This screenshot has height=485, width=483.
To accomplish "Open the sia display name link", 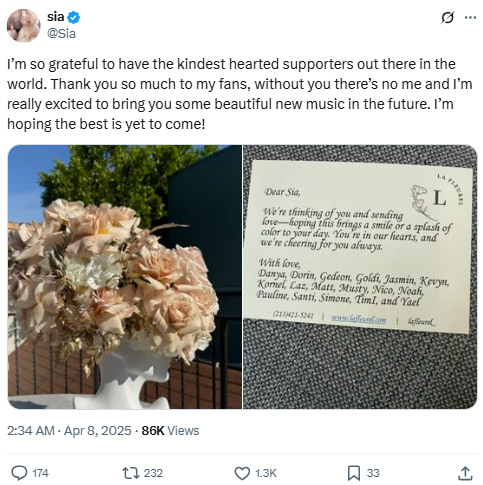I will pos(55,17).
